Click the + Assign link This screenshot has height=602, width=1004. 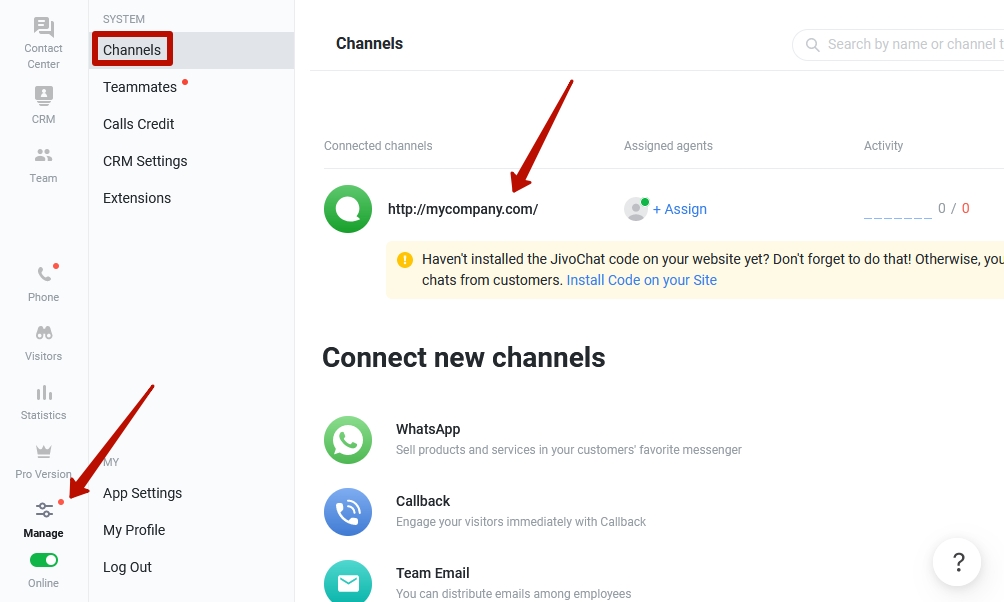(x=679, y=209)
